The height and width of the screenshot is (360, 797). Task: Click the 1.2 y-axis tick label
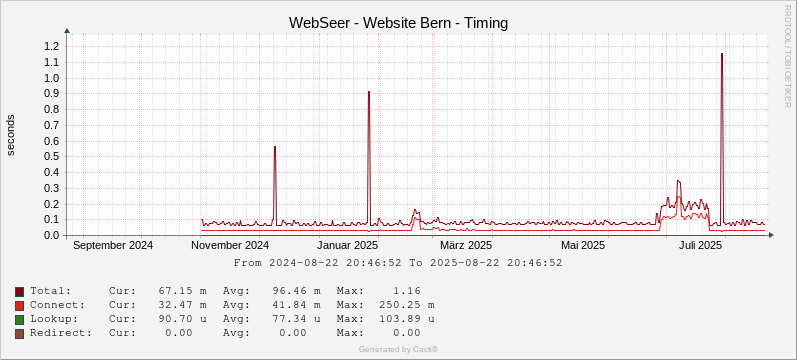point(53,47)
